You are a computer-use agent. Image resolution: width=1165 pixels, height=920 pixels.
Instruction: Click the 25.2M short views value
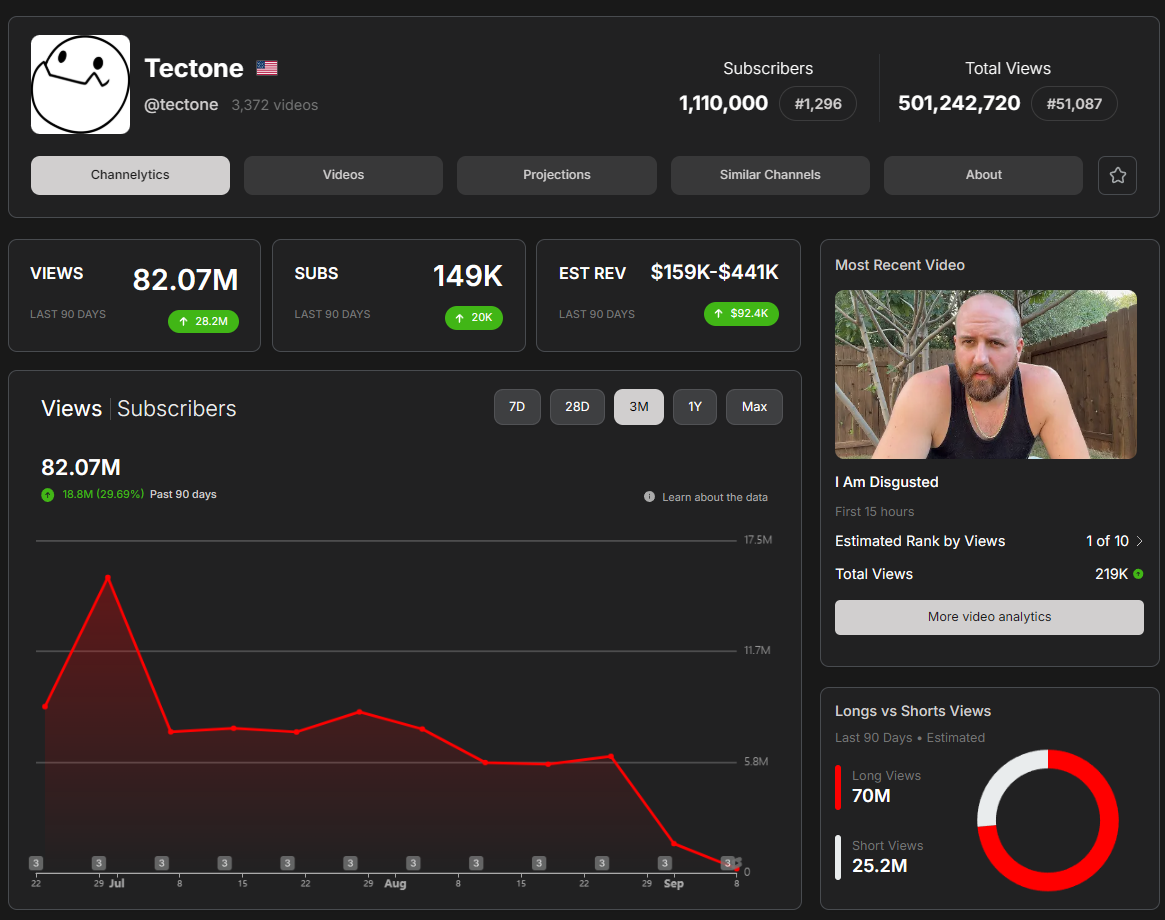point(880,866)
